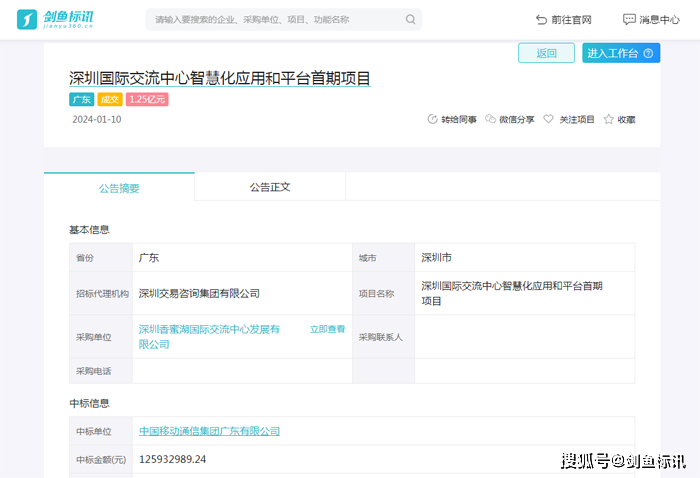Open the 中国移动通信集团广东有限公司 link
Viewport: 700px width, 478px height.
[x=209, y=431]
